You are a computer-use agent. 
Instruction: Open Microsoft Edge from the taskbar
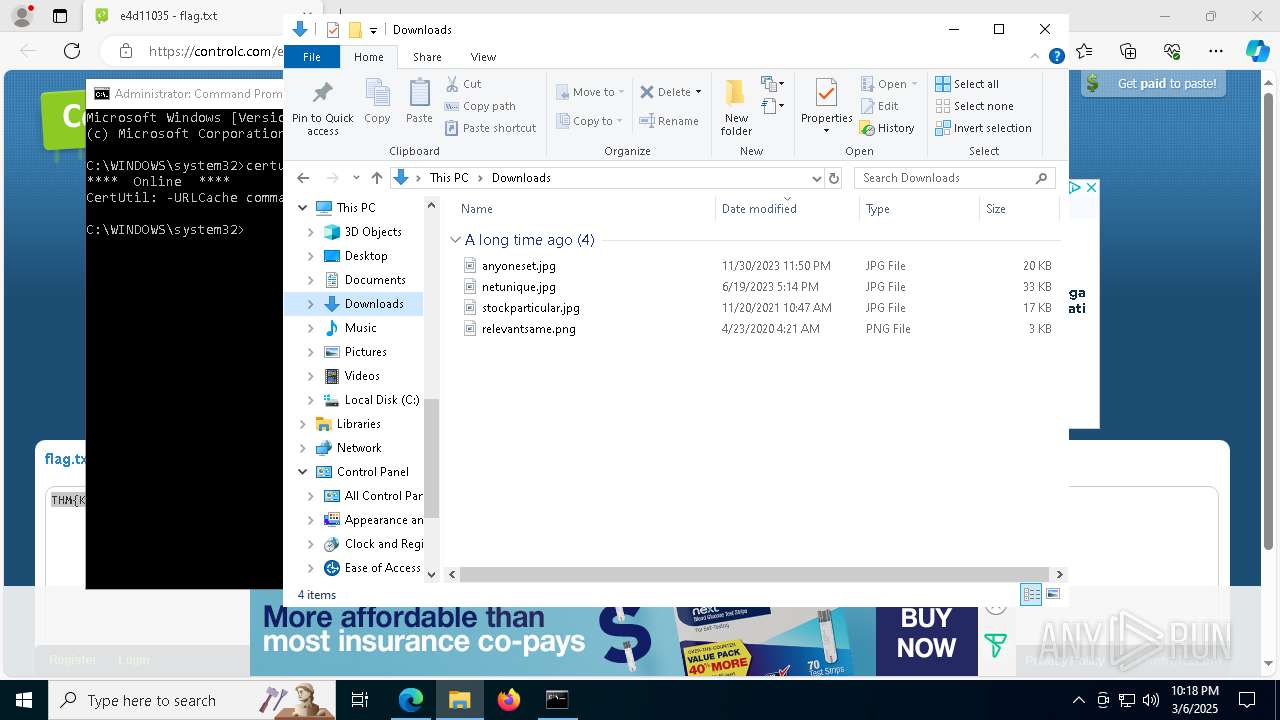click(x=411, y=700)
